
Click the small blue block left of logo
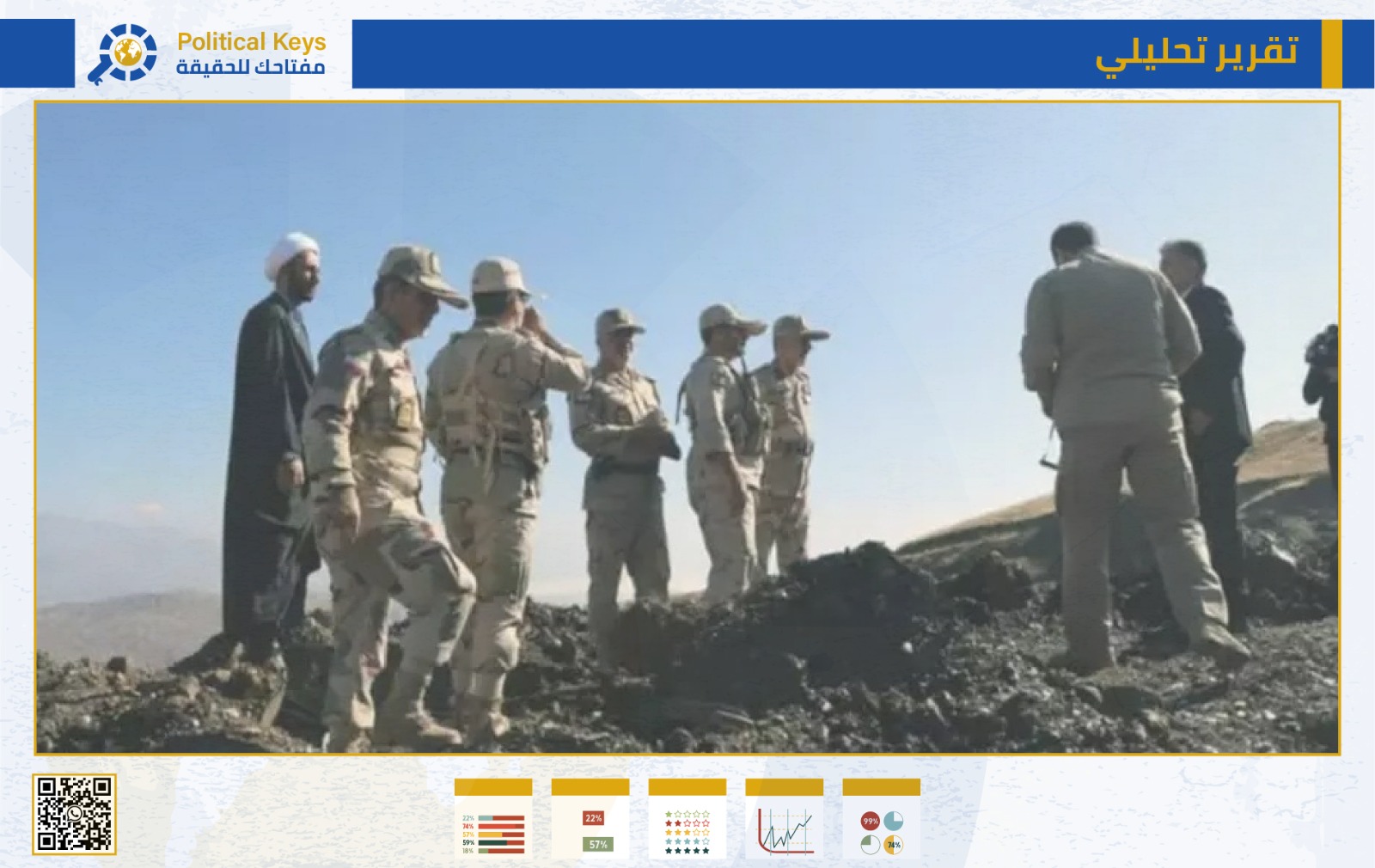(x=37, y=53)
